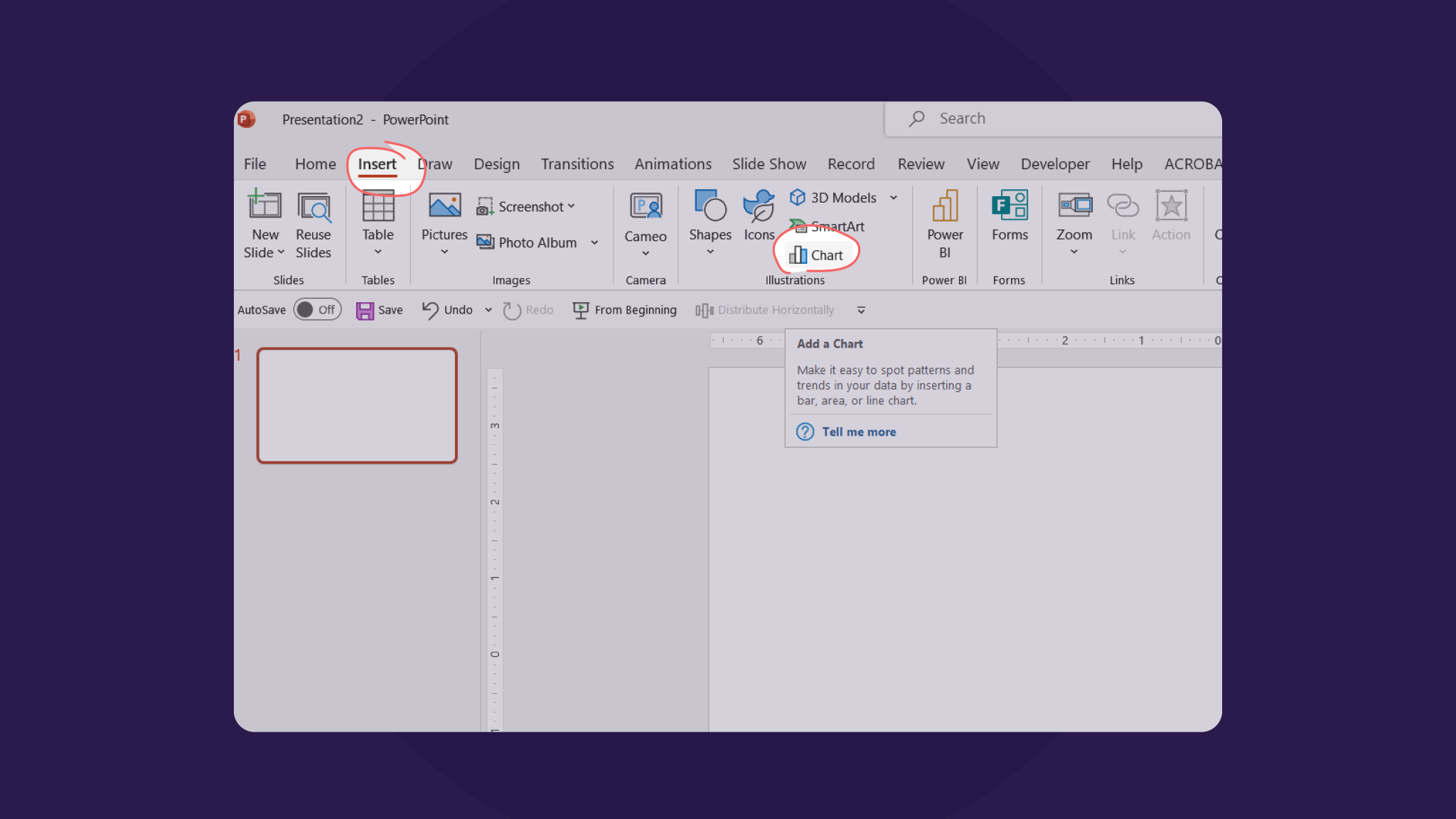Screen dimensions: 1456x819
Task: Insert a Chart onto the slide
Action: coord(818,255)
